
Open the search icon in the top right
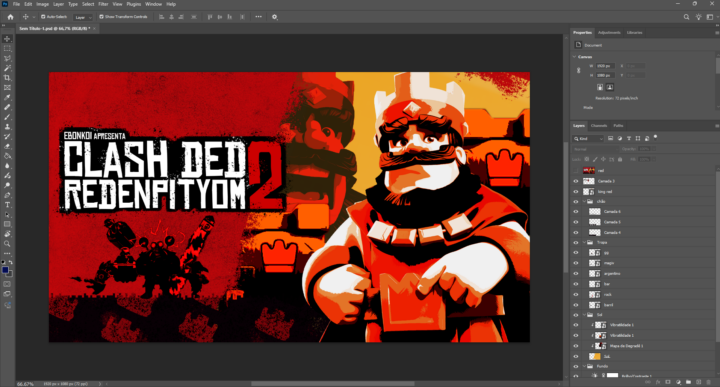[686, 17]
